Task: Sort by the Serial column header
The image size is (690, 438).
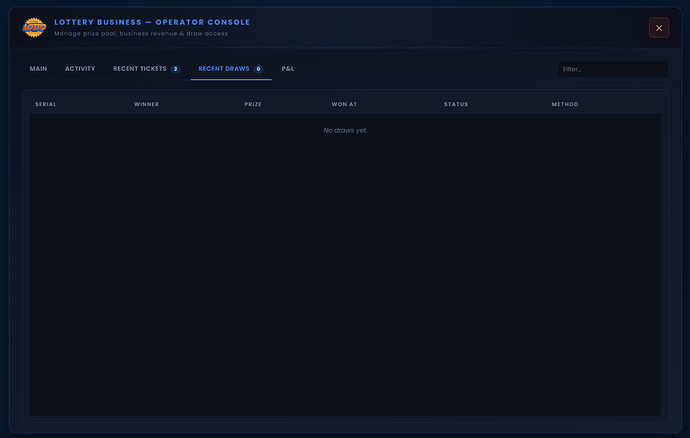Action: click(x=46, y=104)
